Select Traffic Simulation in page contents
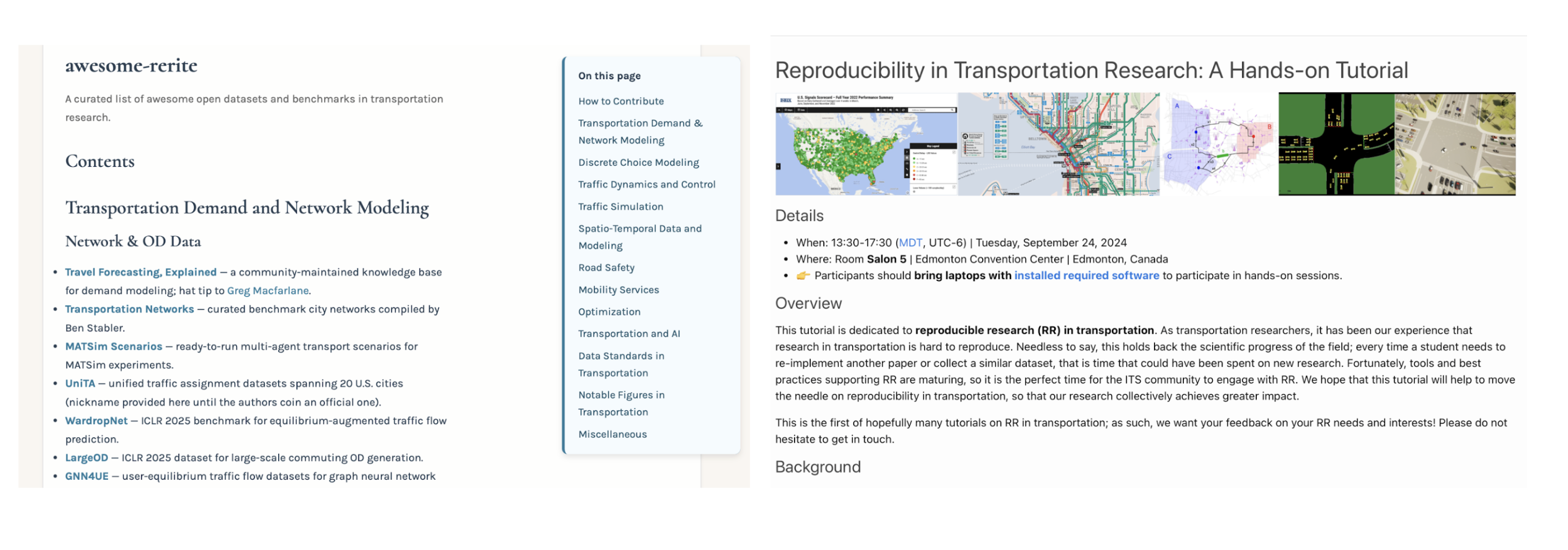The image size is (1568, 550). tap(620, 206)
